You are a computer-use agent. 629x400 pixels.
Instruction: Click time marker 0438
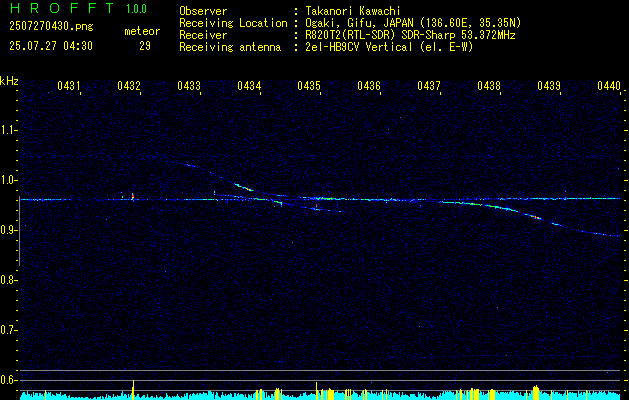tap(489, 86)
